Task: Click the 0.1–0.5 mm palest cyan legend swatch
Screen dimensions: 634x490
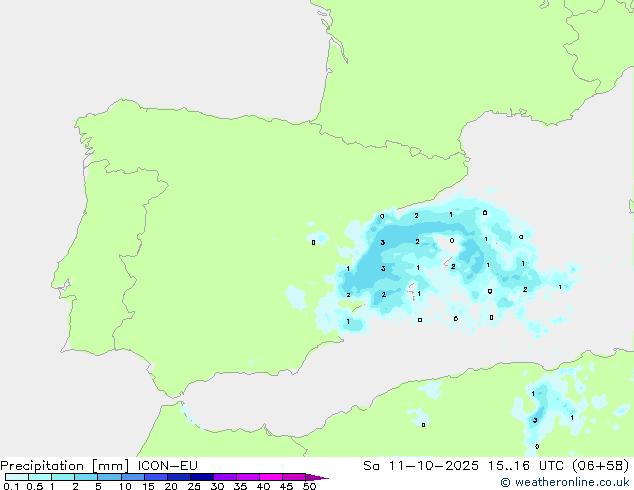Action: pos(17,477)
